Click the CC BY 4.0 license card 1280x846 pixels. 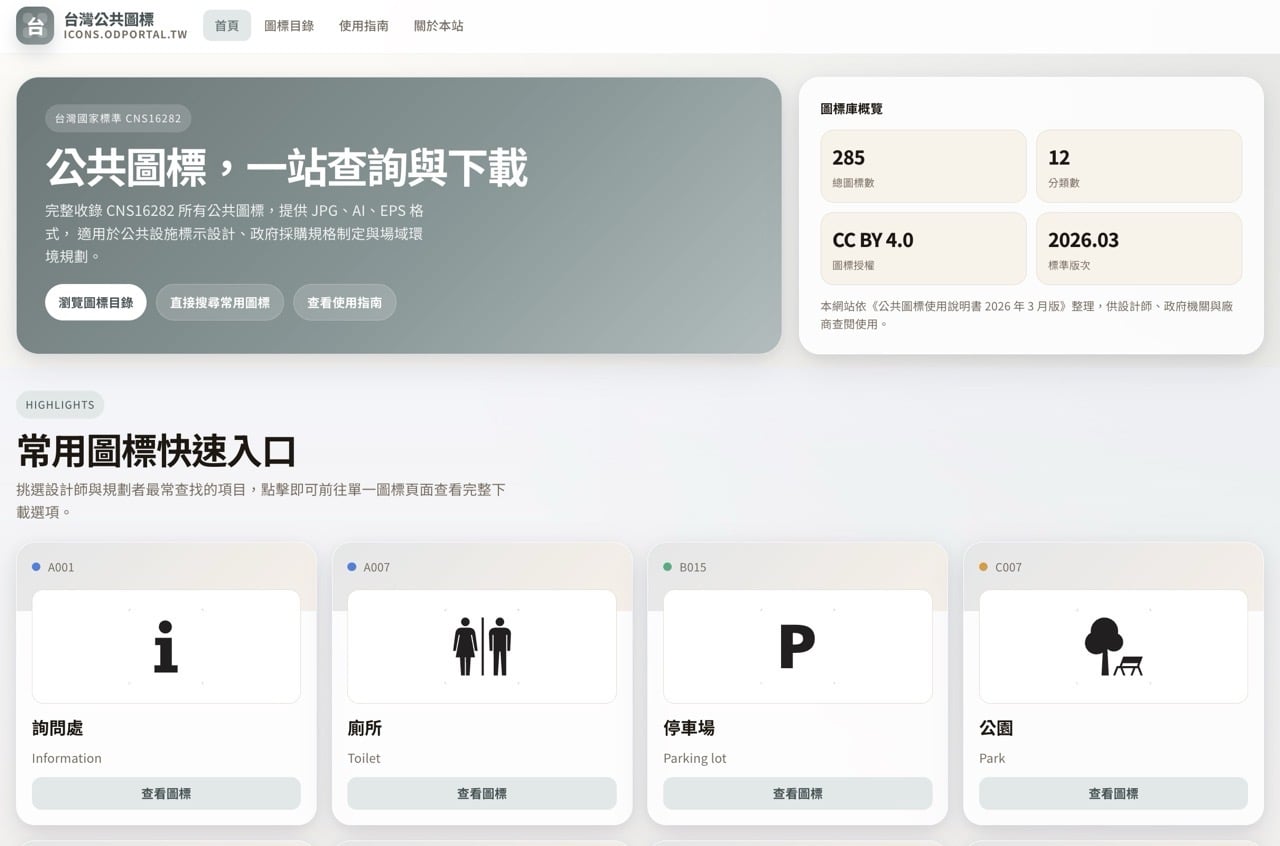click(923, 249)
